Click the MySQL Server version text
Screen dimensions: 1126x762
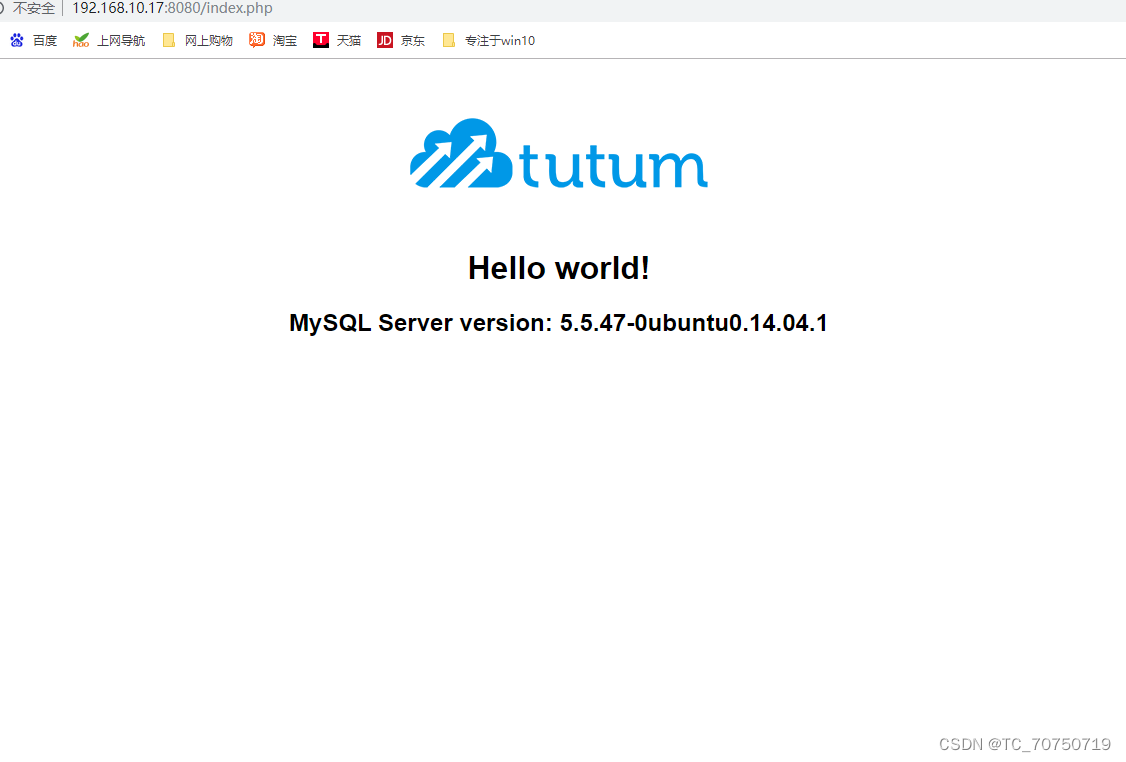pyautogui.click(x=558, y=322)
